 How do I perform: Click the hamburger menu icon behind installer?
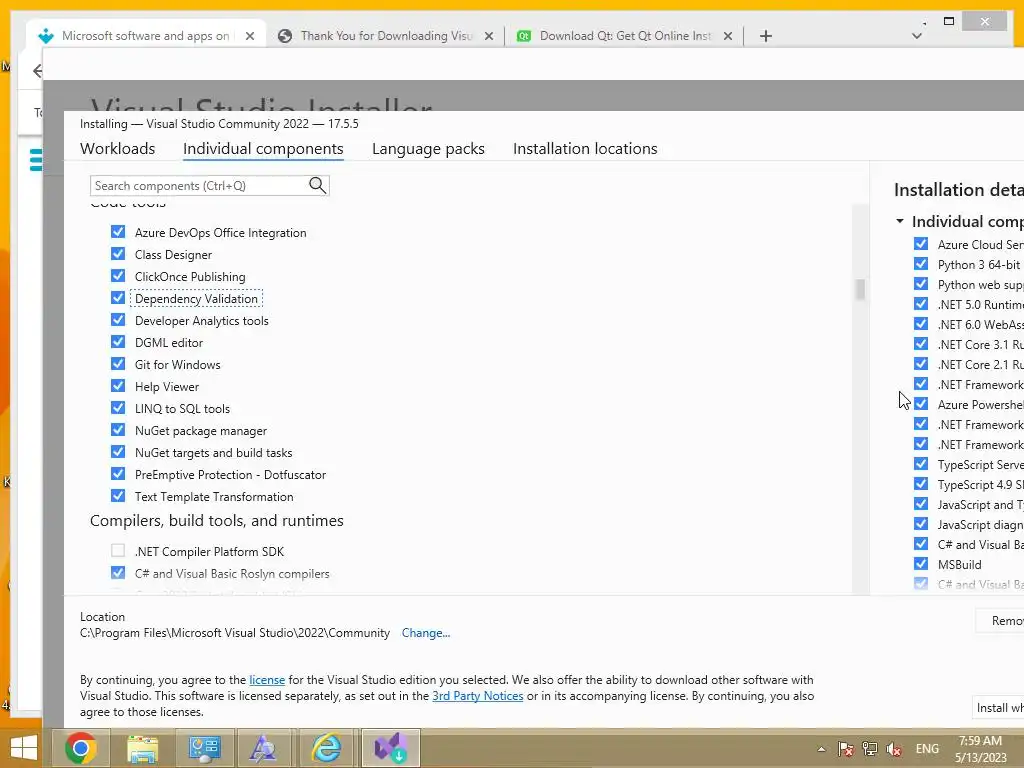click(37, 159)
